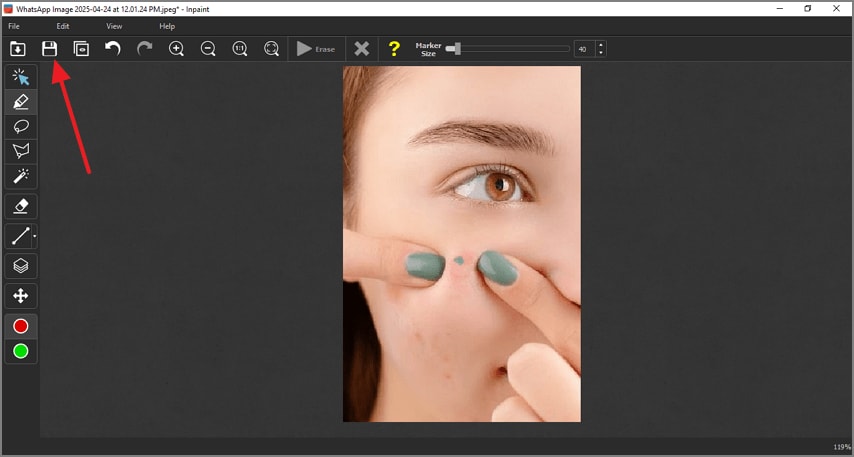
Task: Select the Marker tool
Action: [x=21, y=102]
